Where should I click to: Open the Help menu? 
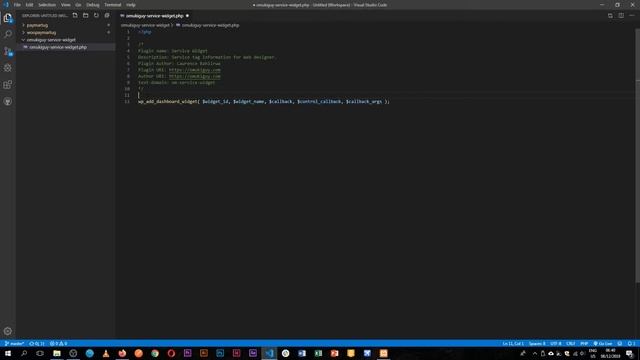(131, 5)
